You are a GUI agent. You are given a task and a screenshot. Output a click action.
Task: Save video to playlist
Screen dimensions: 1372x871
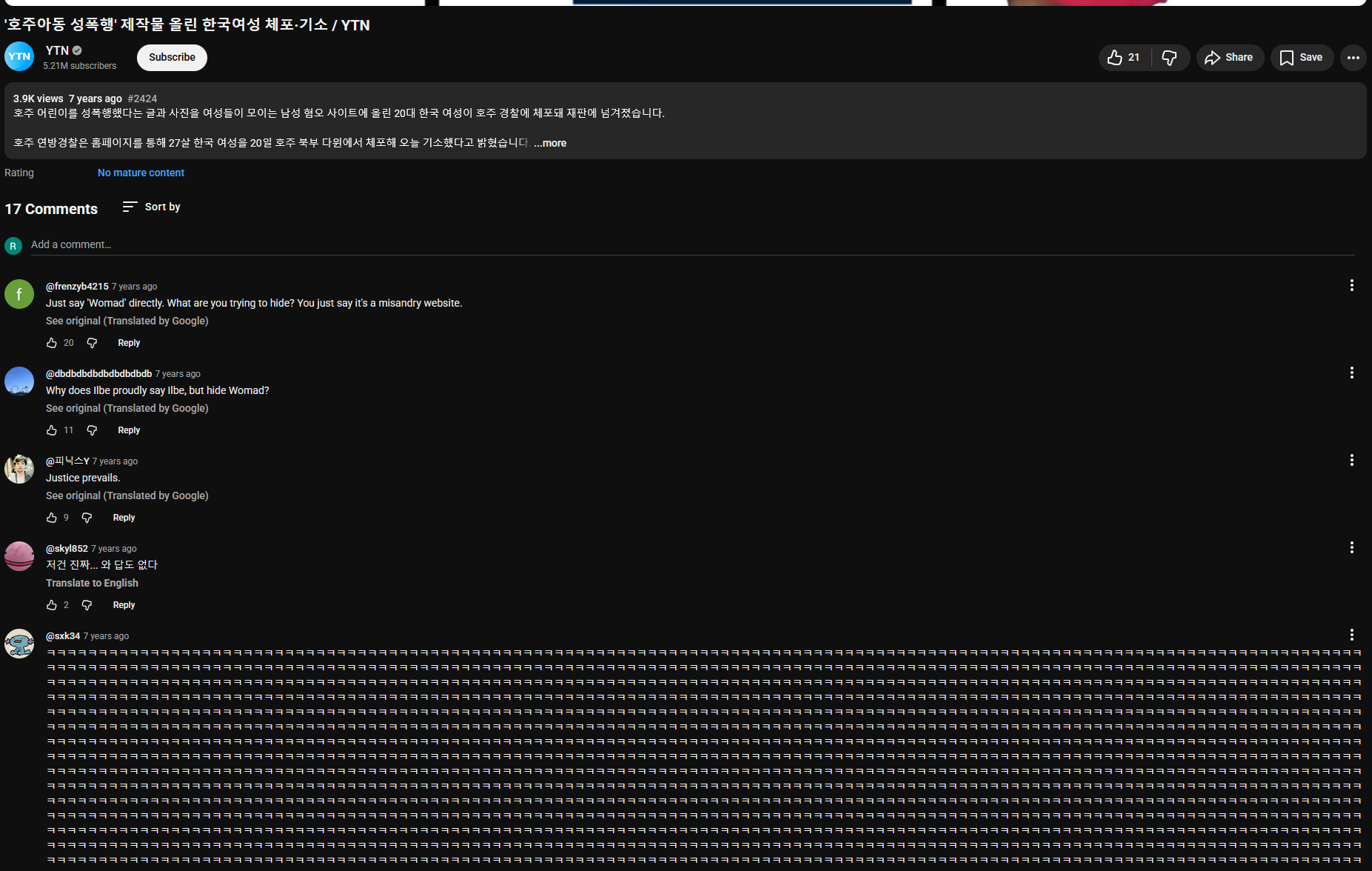tap(1302, 58)
